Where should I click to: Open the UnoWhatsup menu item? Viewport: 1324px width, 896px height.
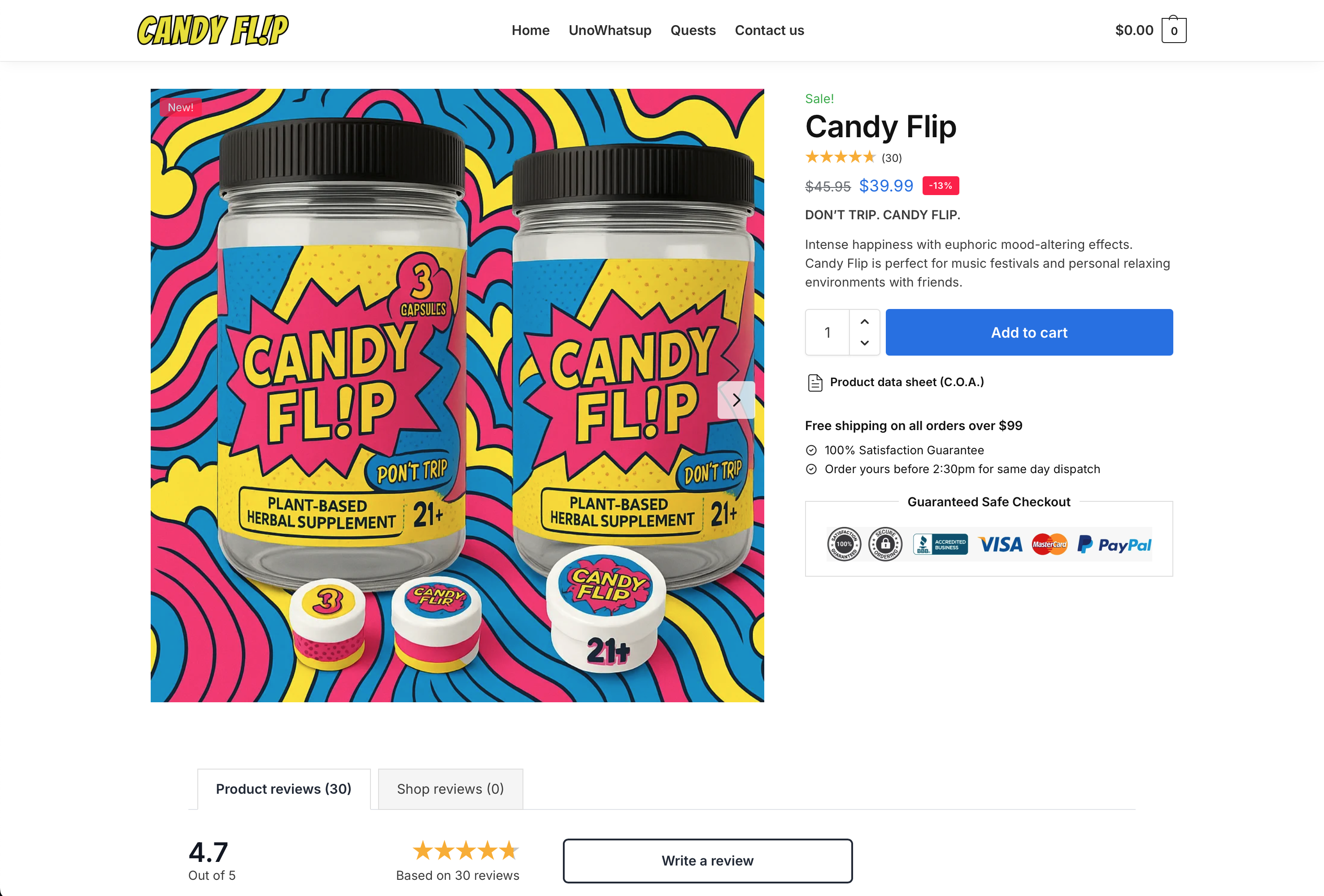pos(610,30)
